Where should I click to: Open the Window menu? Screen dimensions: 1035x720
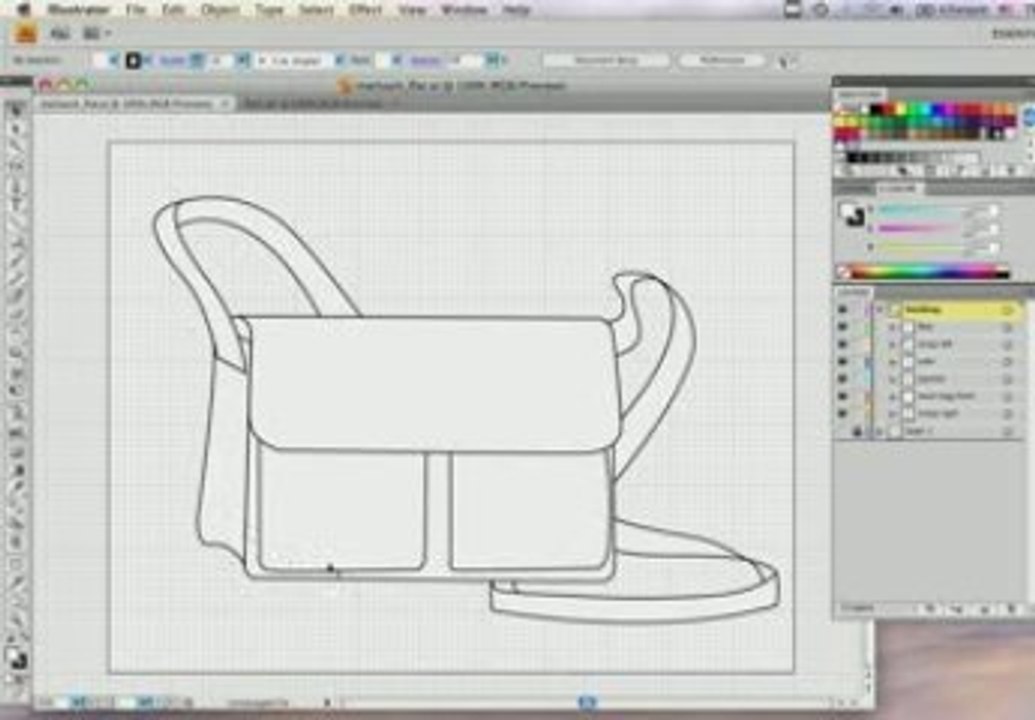tap(463, 10)
